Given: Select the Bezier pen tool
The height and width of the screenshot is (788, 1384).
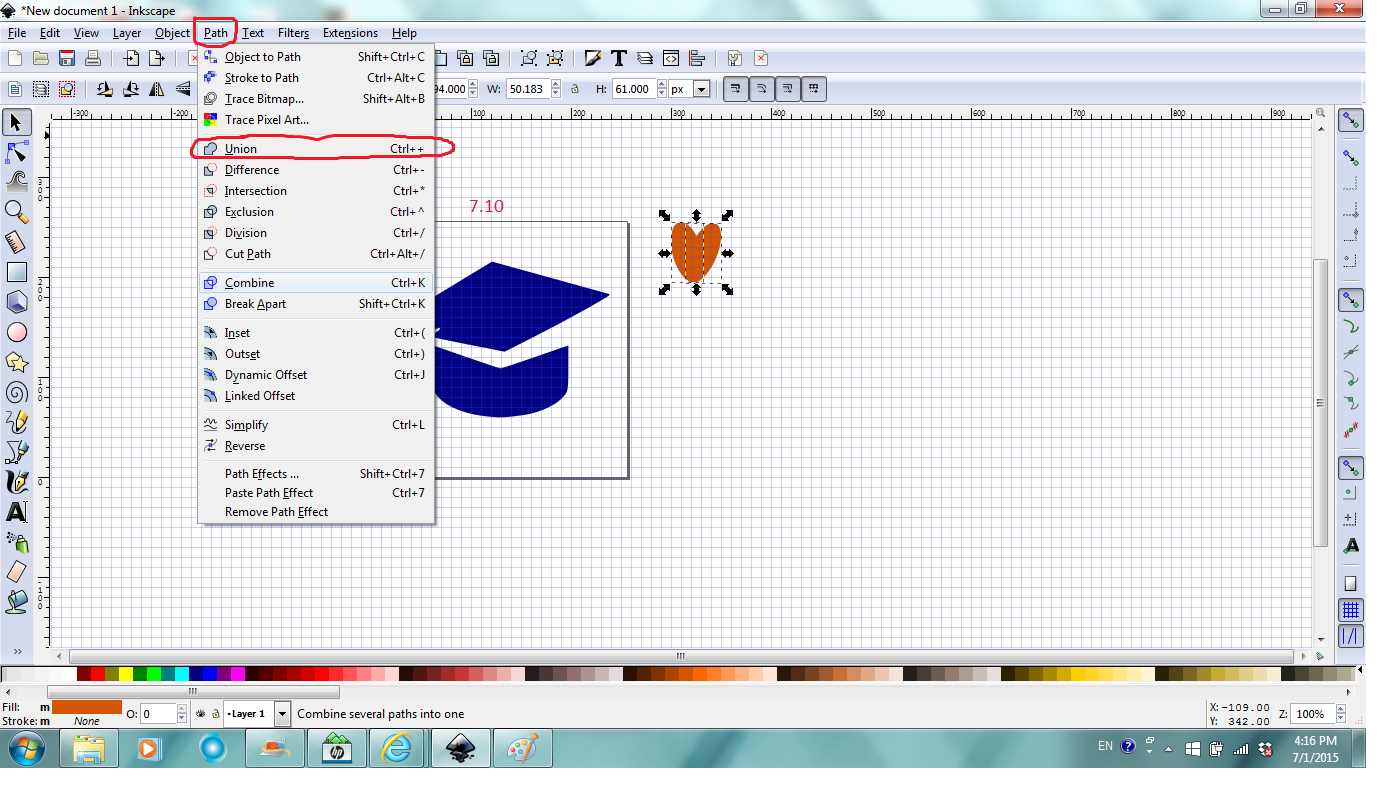Looking at the screenshot, I should coord(17,452).
